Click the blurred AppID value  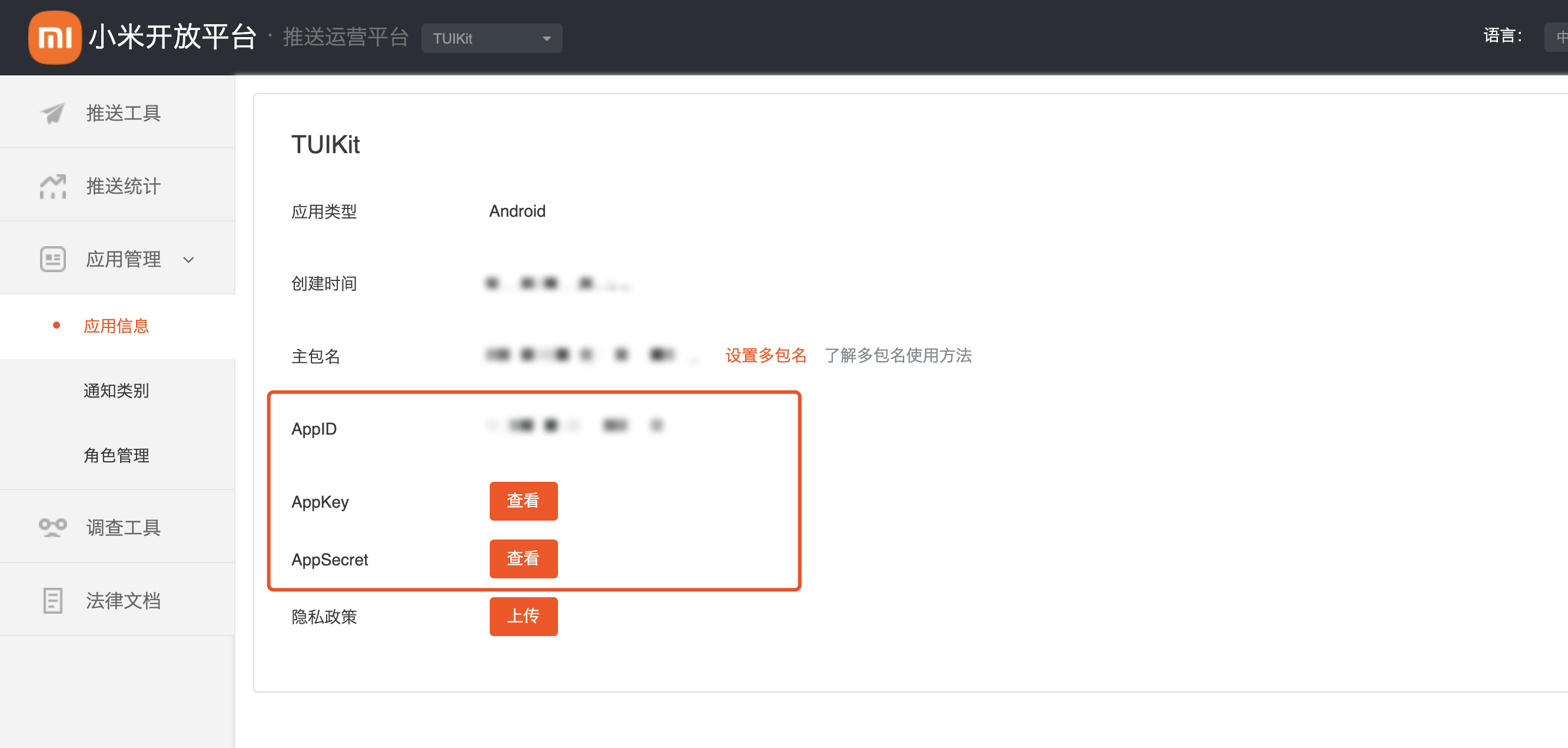(x=575, y=425)
